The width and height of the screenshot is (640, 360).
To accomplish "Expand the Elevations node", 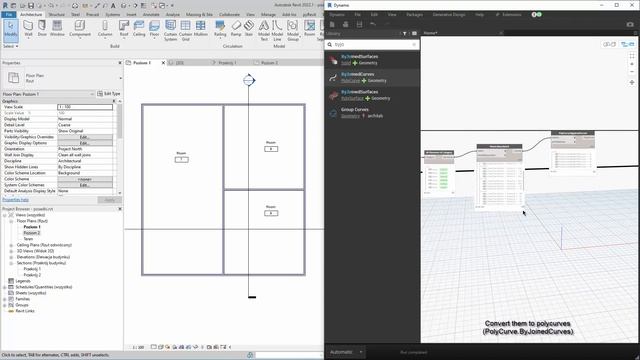I will [x=11, y=257].
